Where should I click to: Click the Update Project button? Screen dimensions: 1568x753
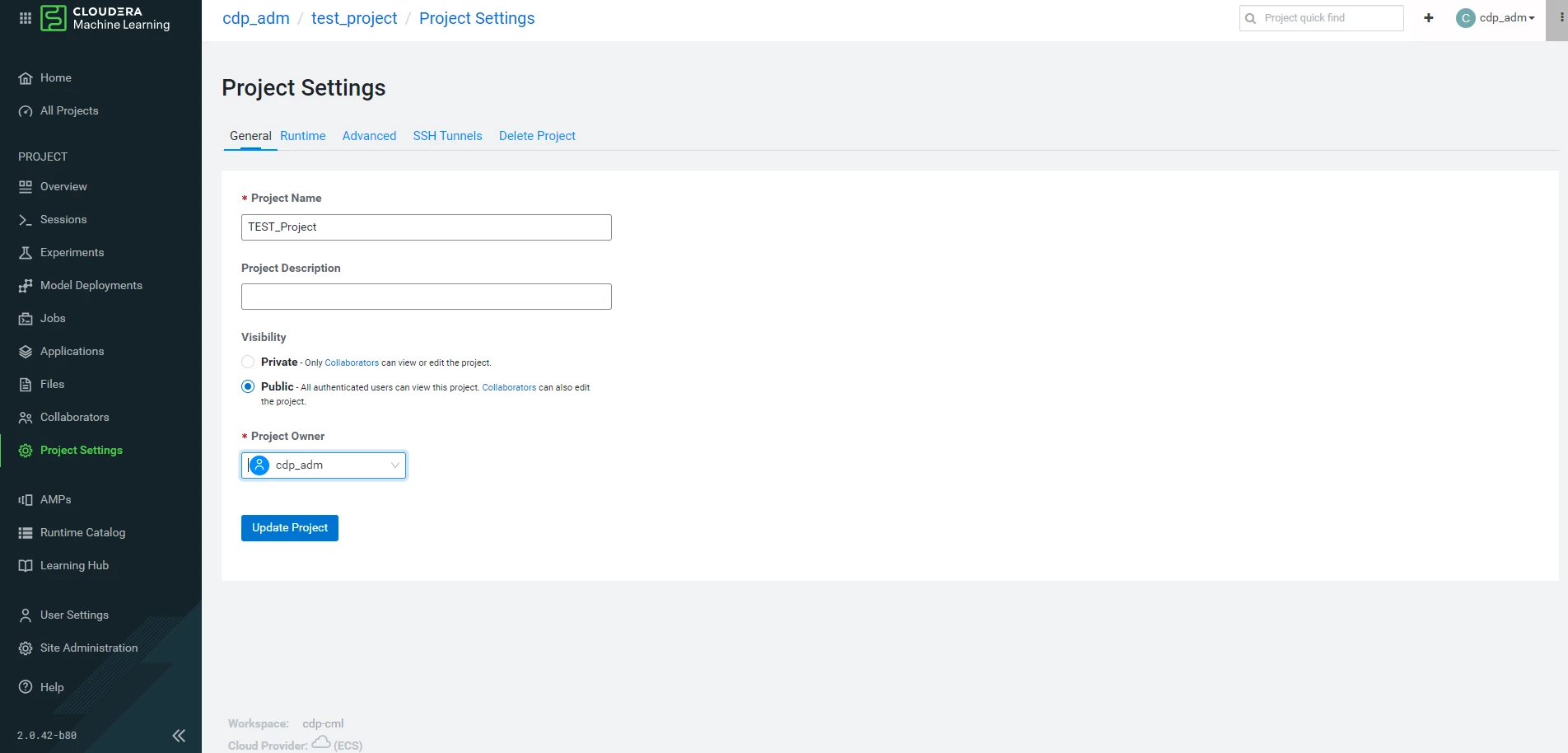(x=290, y=528)
